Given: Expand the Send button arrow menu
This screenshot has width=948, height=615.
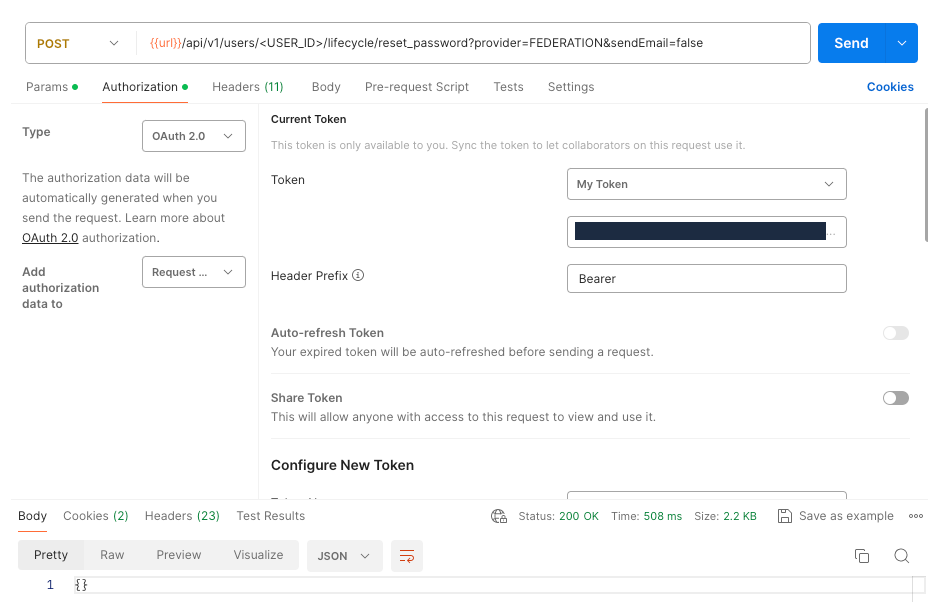Looking at the screenshot, I should [902, 43].
